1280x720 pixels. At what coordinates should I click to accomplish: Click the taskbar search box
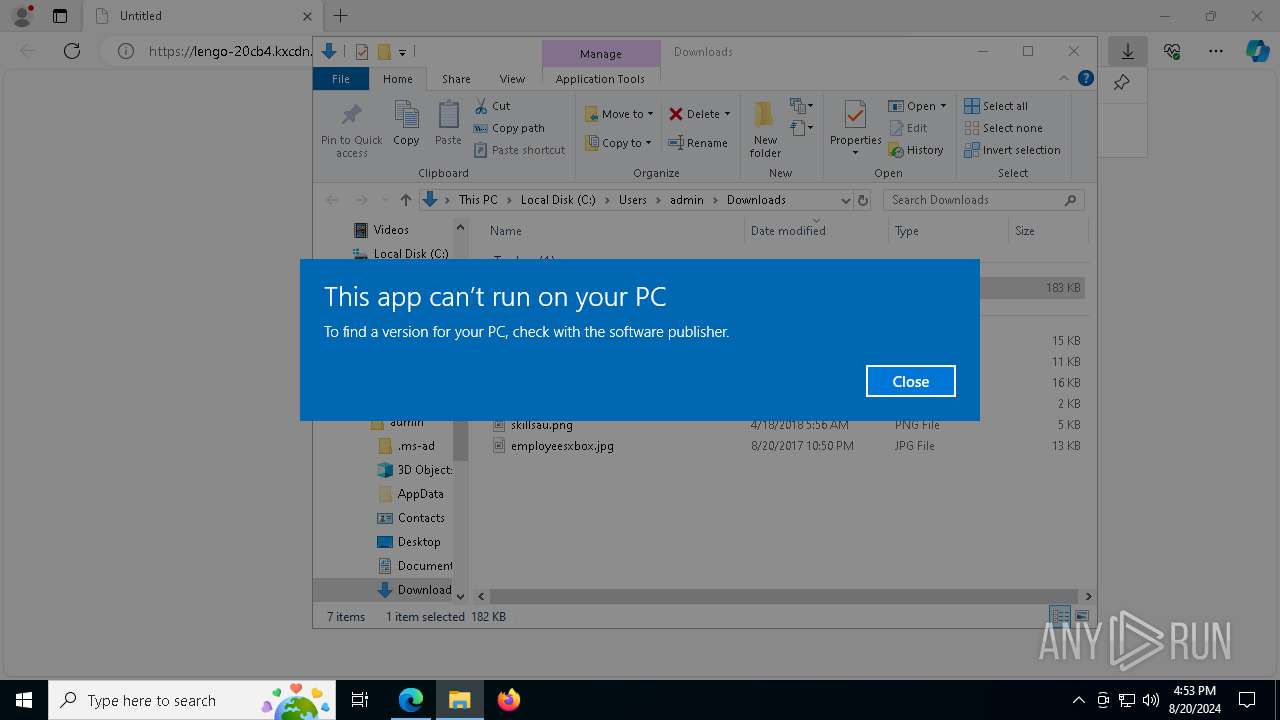[x=192, y=700]
